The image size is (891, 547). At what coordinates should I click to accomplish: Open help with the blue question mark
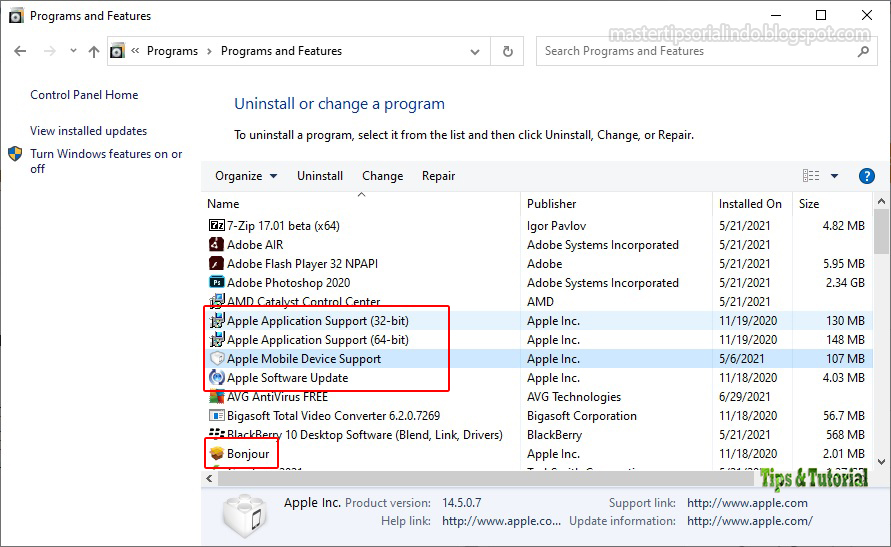[x=866, y=176]
